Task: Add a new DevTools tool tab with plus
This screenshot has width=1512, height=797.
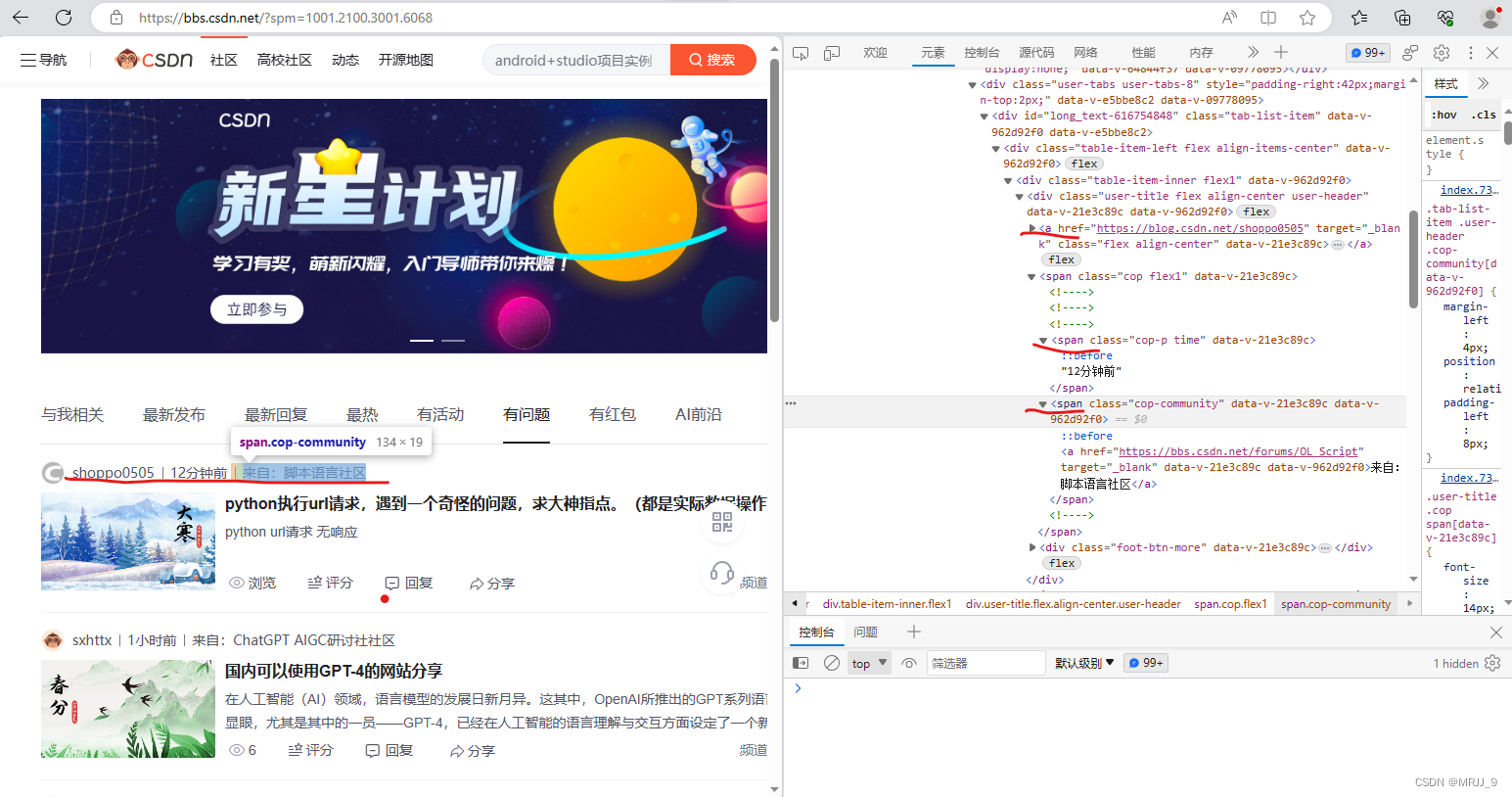Action: pyautogui.click(x=1281, y=52)
